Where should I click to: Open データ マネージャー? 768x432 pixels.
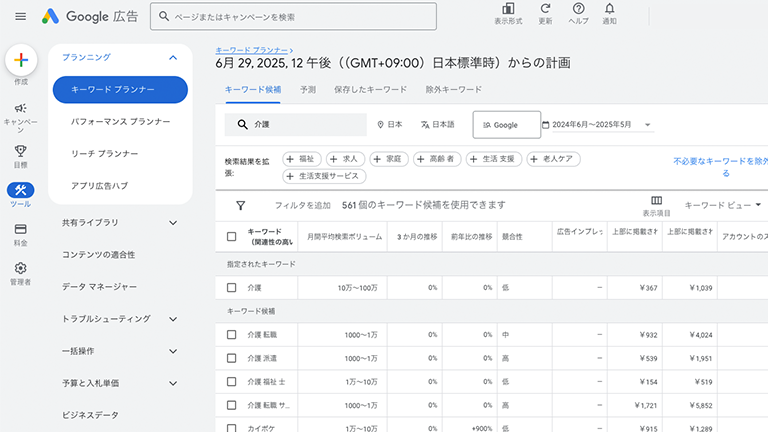(x=99, y=287)
